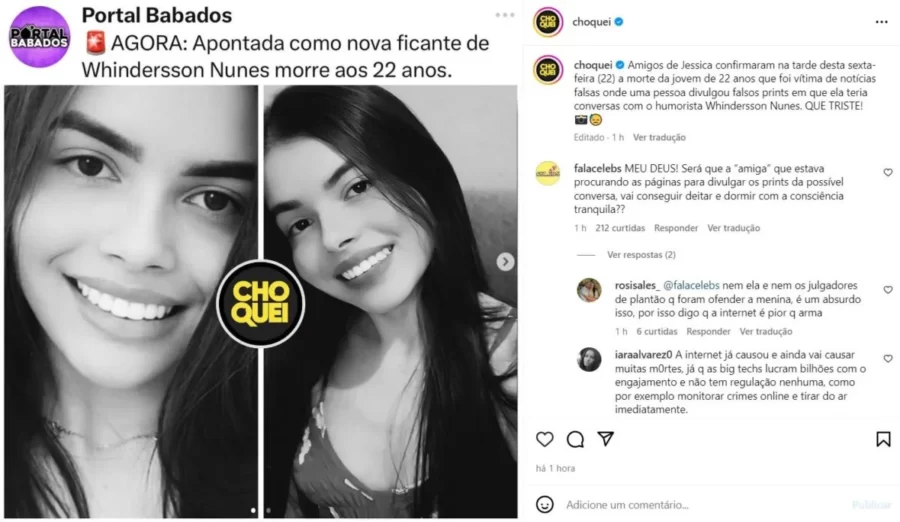Click Responder under falacelebs comment
The height and width of the screenshot is (522, 900).
676,228
